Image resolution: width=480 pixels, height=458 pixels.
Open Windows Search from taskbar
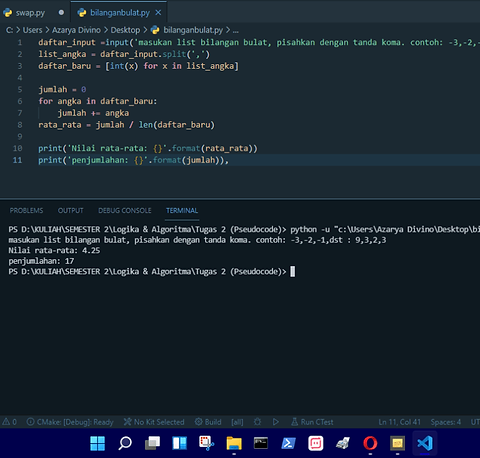[x=125, y=443]
